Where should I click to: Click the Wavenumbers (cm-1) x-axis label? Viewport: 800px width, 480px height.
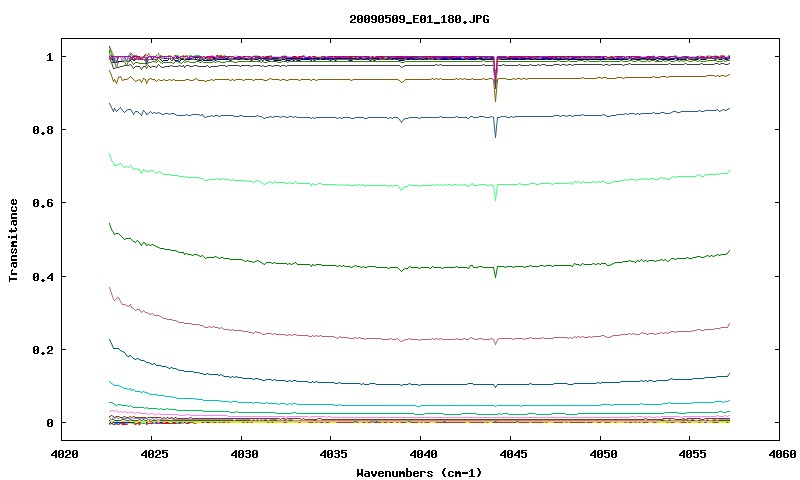pyautogui.click(x=419, y=473)
